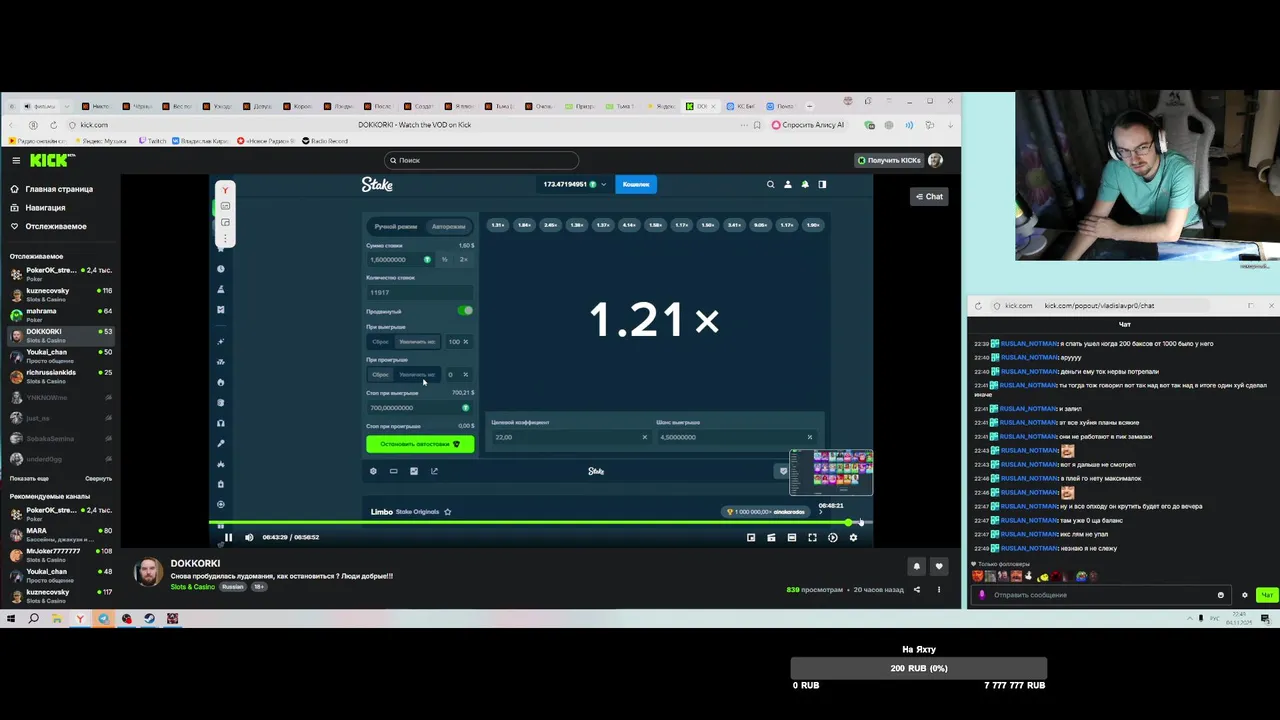Open more options menu below video

tap(938, 590)
